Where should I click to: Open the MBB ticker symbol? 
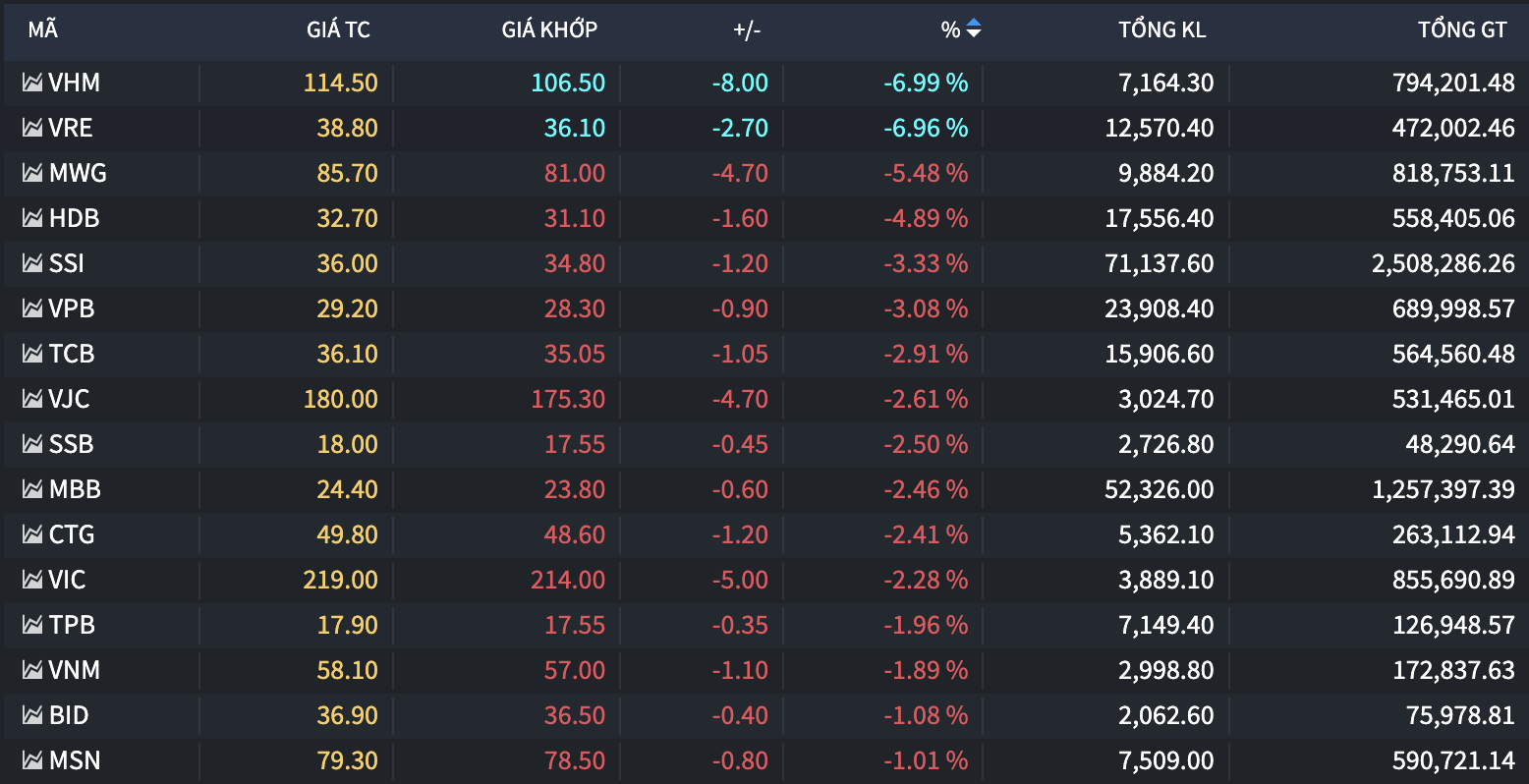(75, 489)
